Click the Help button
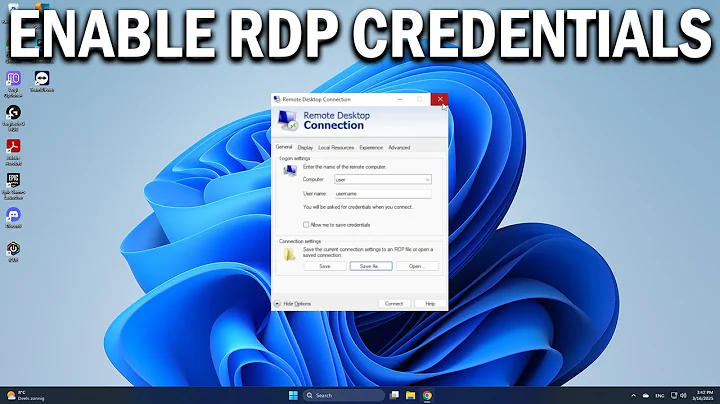The image size is (720, 404). click(430, 304)
